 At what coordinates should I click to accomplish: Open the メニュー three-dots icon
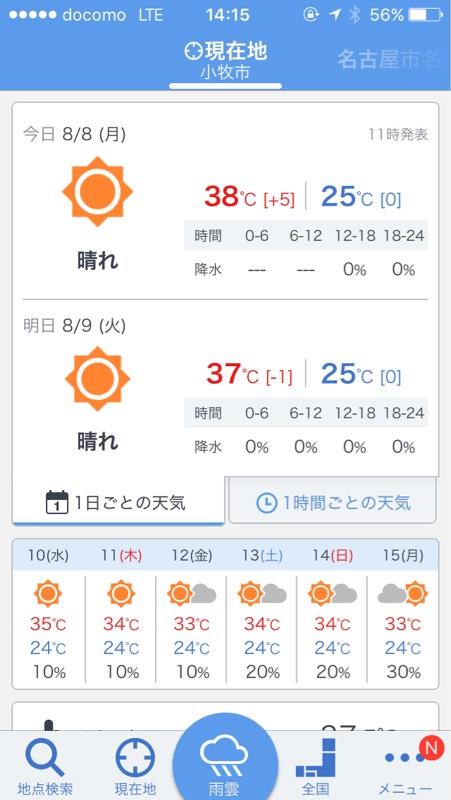405,758
